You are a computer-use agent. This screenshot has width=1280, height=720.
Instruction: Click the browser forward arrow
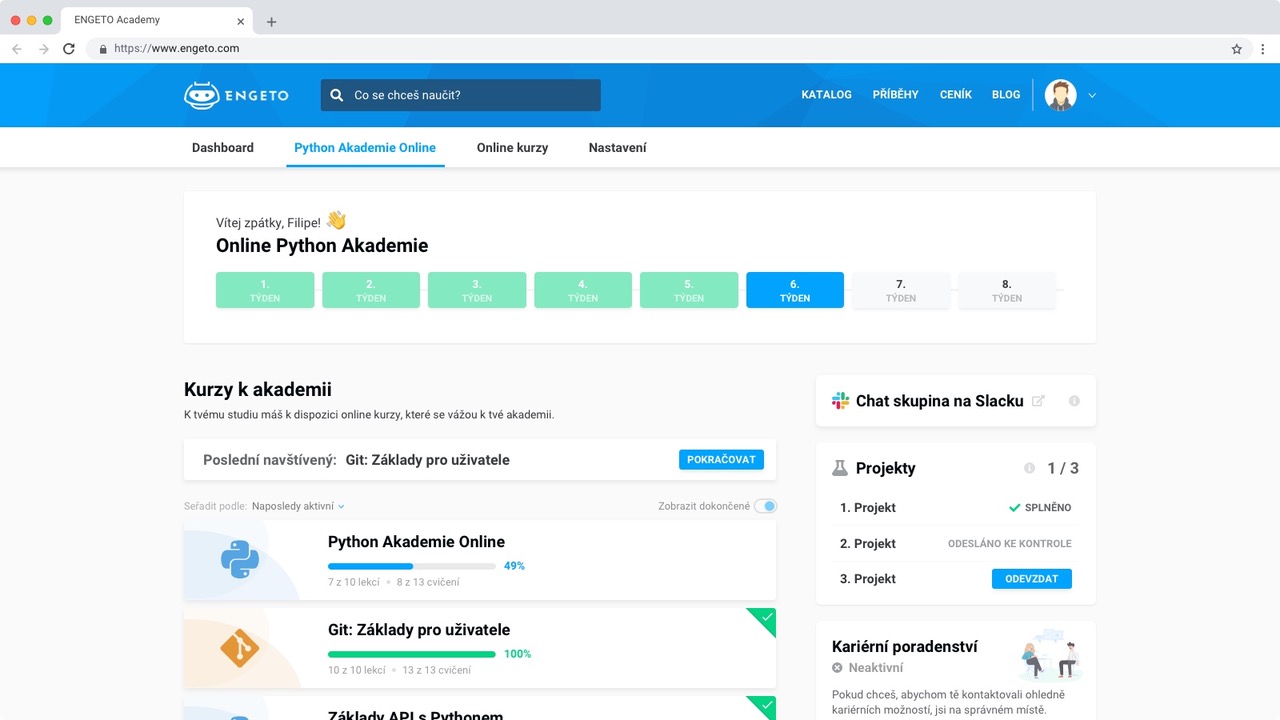pyautogui.click(x=43, y=48)
